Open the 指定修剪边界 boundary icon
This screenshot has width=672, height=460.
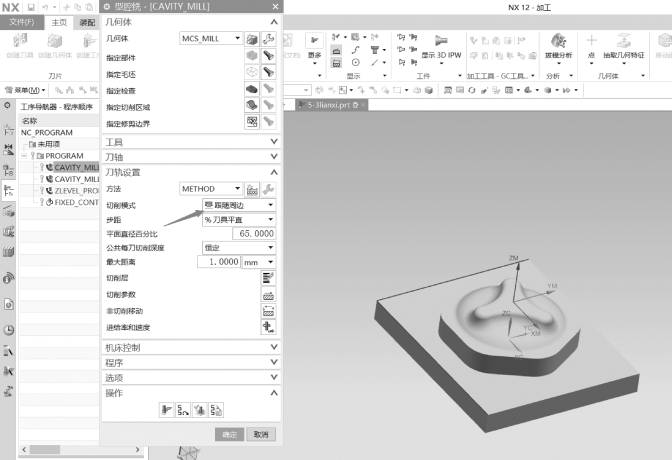coord(252,122)
